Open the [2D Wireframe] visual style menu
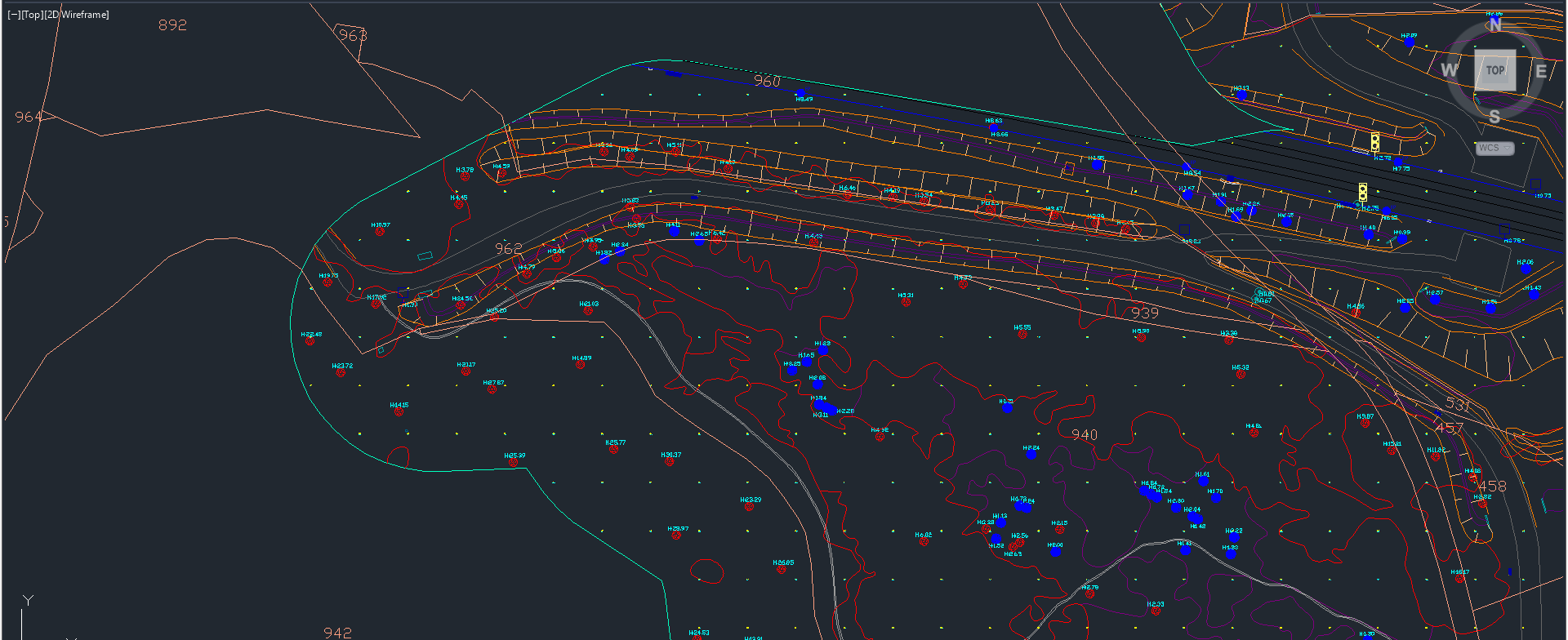Image resolution: width=1568 pixels, height=640 pixels. (x=78, y=15)
